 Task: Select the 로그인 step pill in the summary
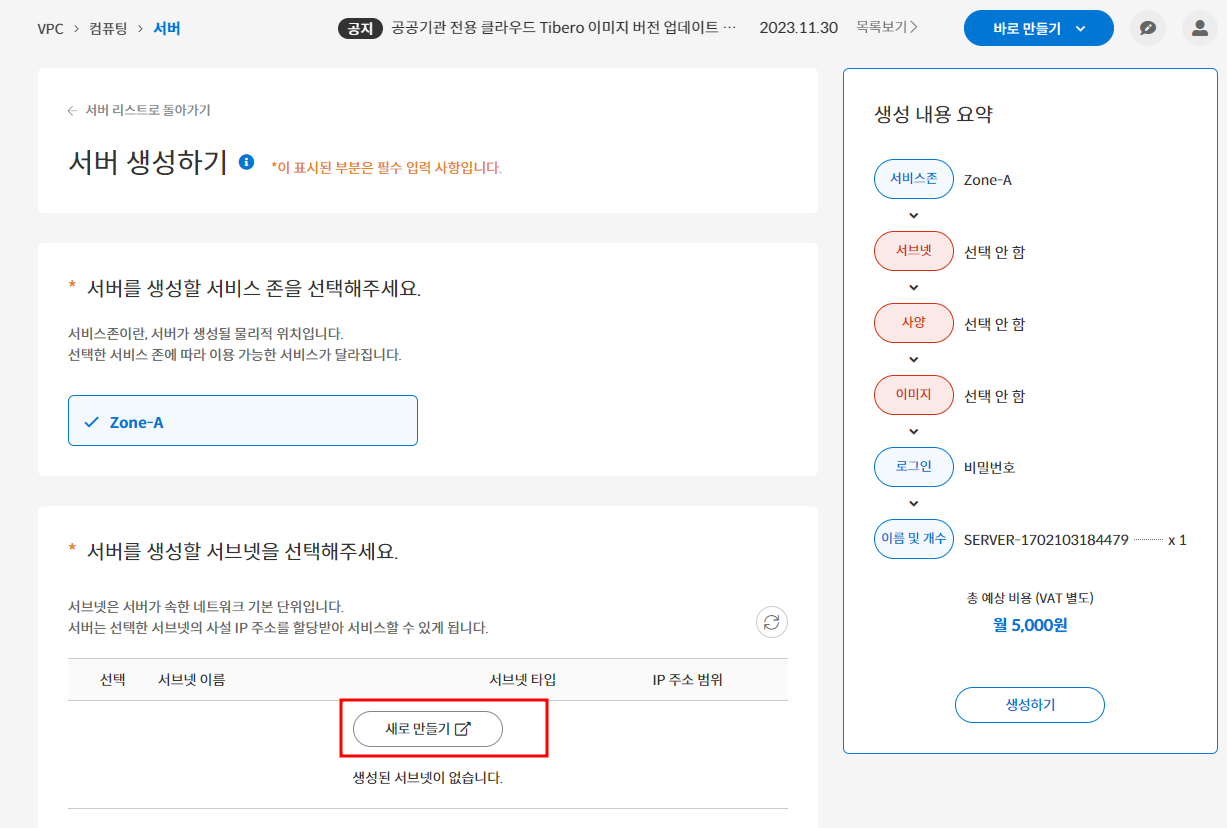pos(913,466)
